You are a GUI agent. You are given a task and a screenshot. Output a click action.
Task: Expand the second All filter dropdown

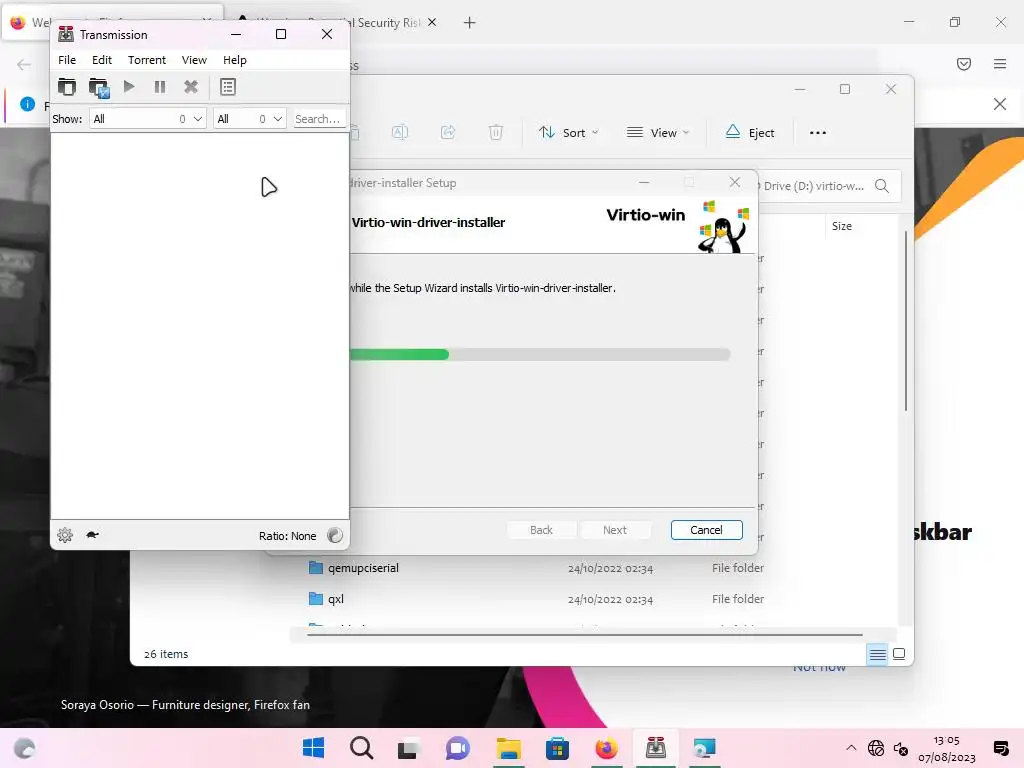pyautogui.click(x=250, y=119)
